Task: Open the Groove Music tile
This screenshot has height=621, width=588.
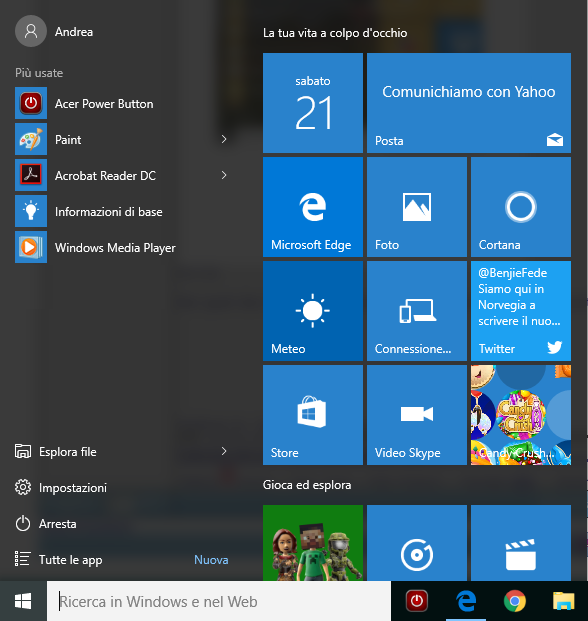Action: click(417, 543)
